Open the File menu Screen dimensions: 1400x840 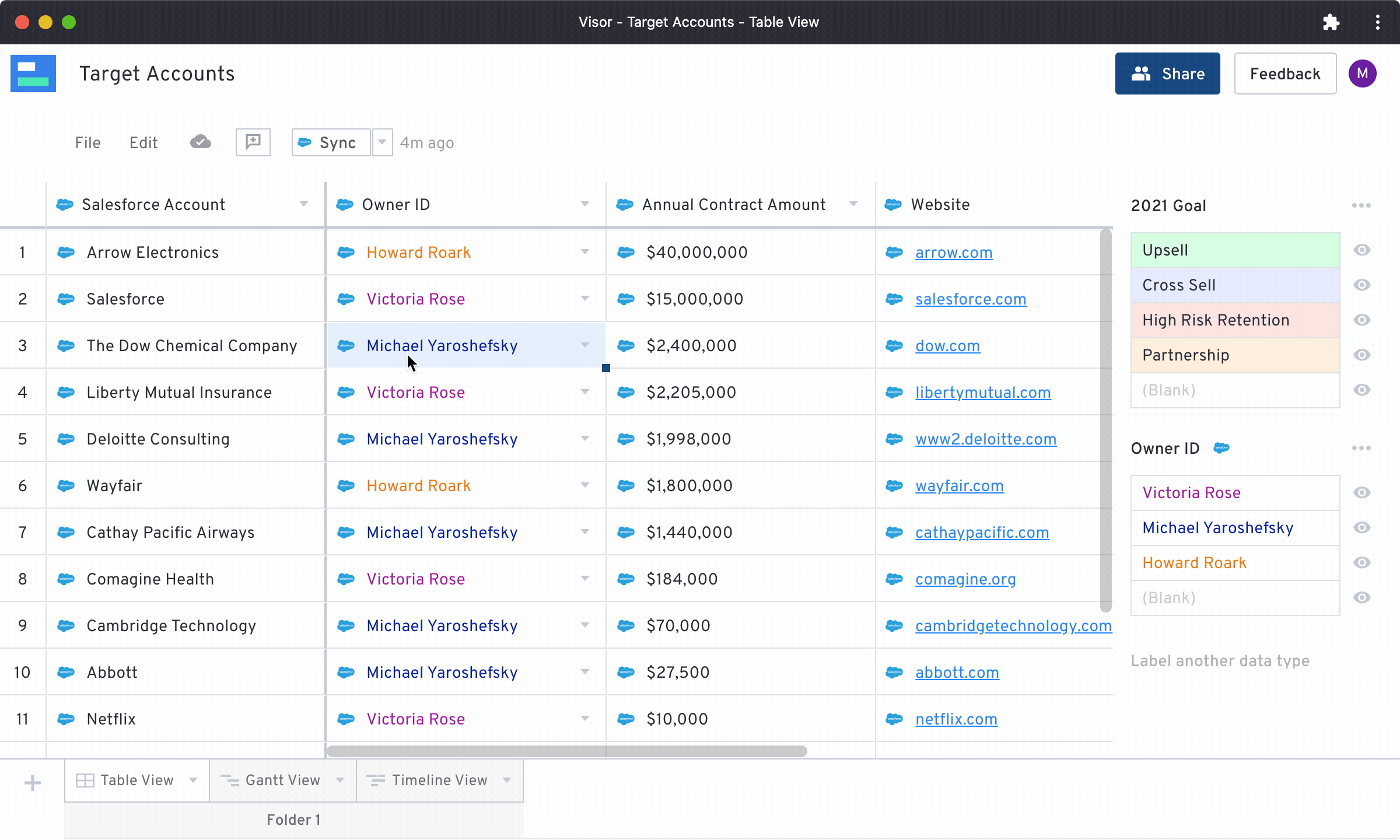click(x=87, y=142)
